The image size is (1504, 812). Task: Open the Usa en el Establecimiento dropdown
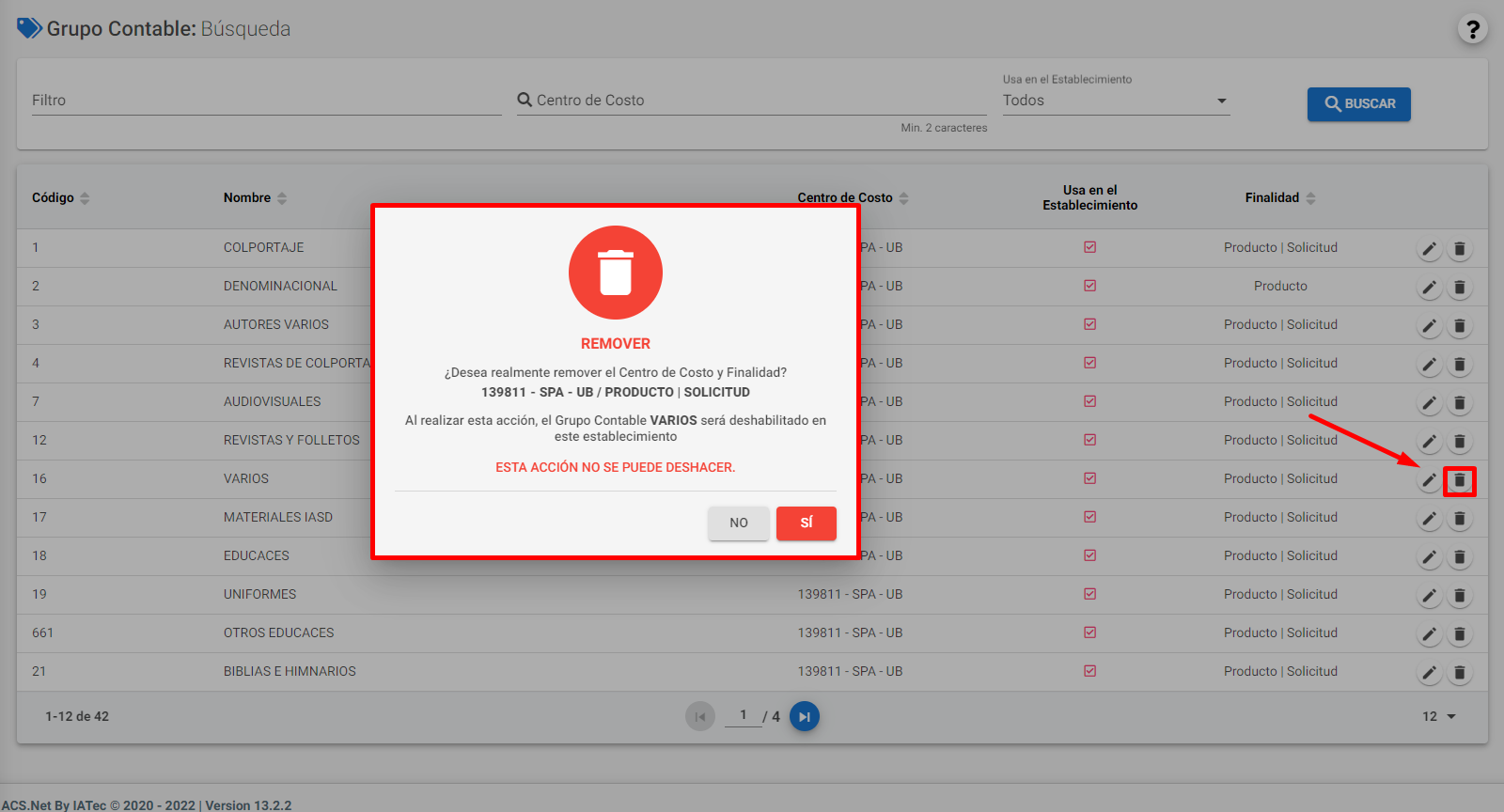tap(1116, 101)
